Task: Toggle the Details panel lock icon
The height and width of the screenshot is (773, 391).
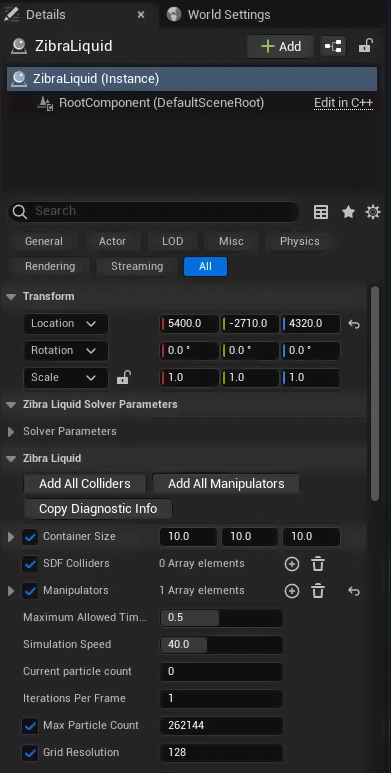Action: pos(365,46)
